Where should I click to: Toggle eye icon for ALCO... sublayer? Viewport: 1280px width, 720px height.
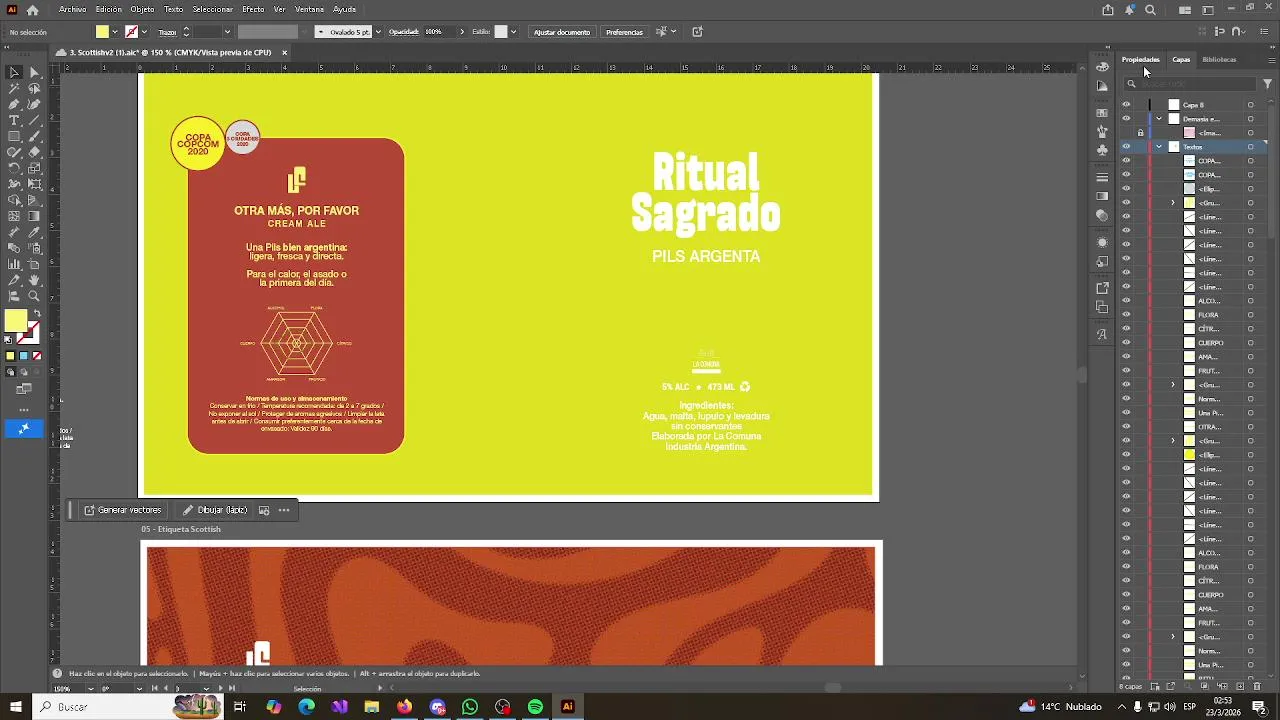(1126, 301)
